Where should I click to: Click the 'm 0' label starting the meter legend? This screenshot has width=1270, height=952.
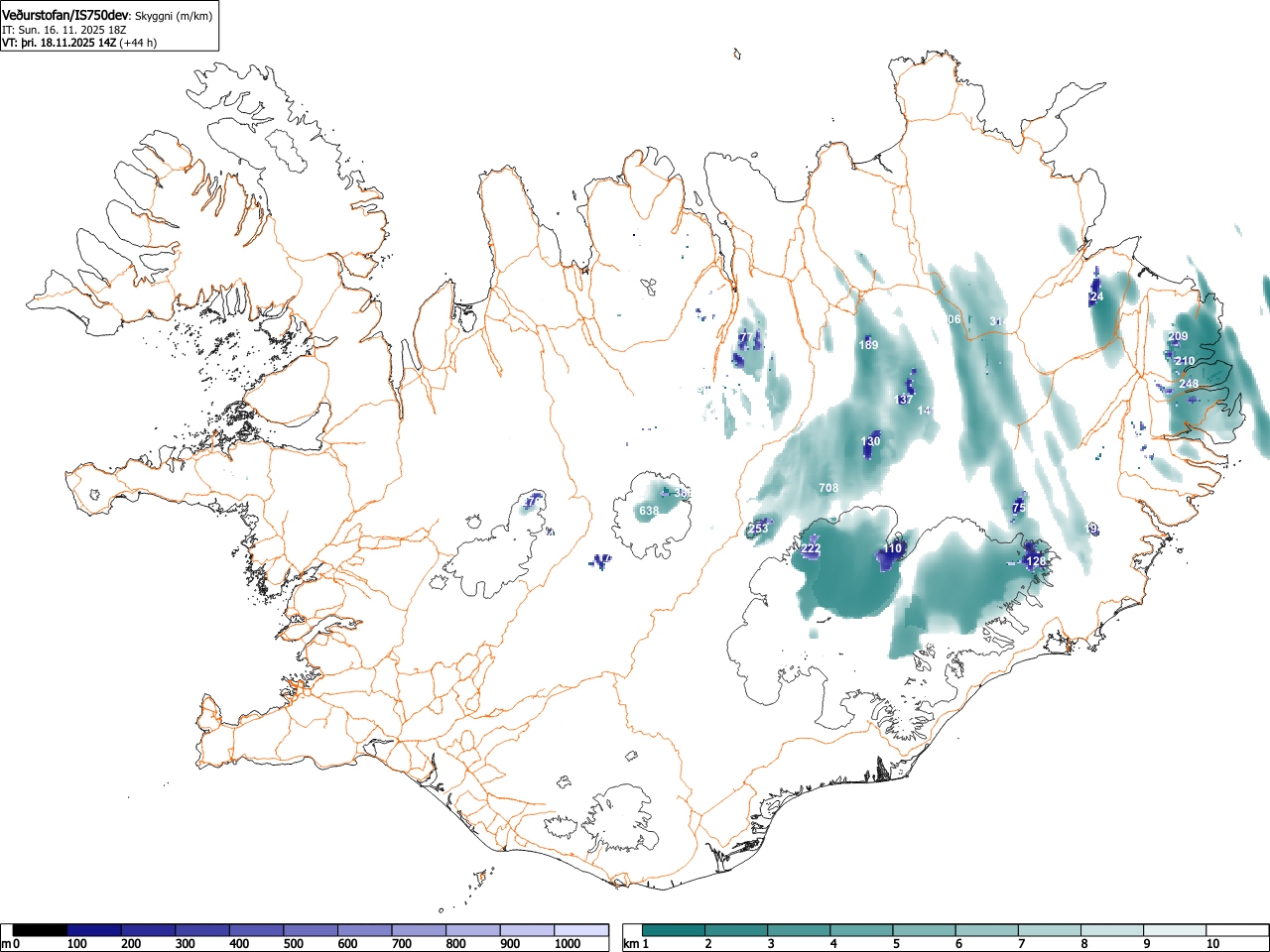click(x=11, y=944)
